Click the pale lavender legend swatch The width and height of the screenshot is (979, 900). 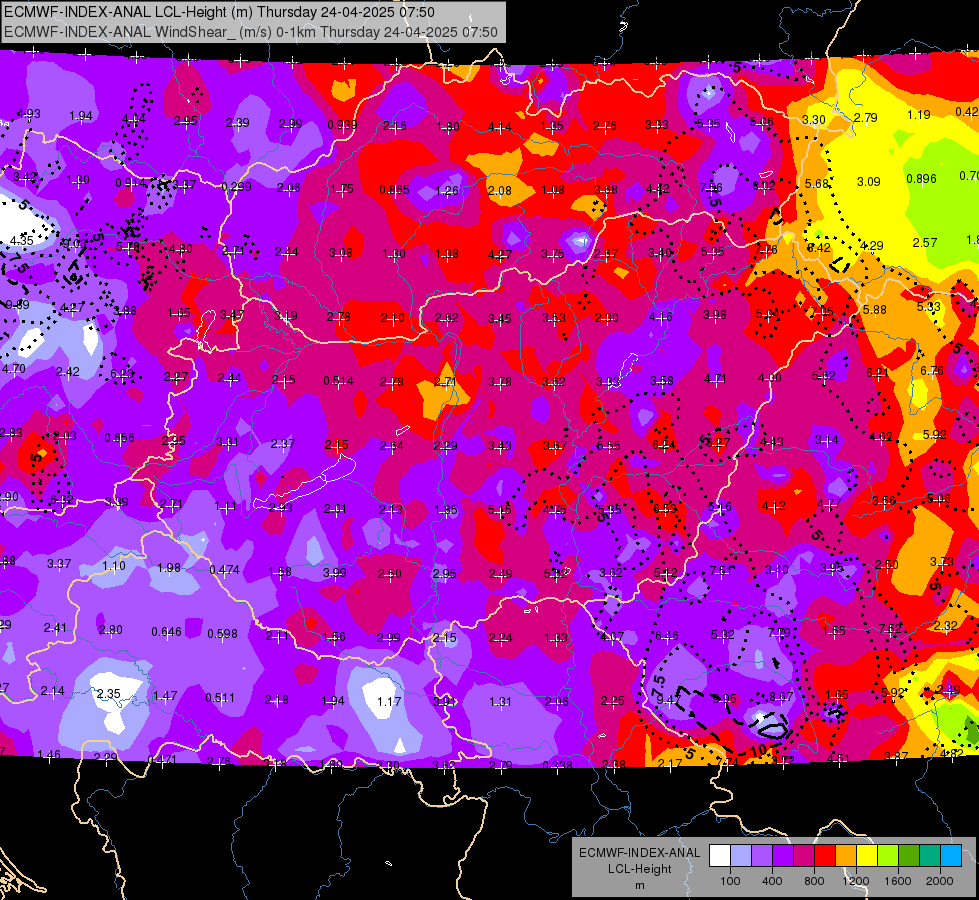(x=741, y=856)
